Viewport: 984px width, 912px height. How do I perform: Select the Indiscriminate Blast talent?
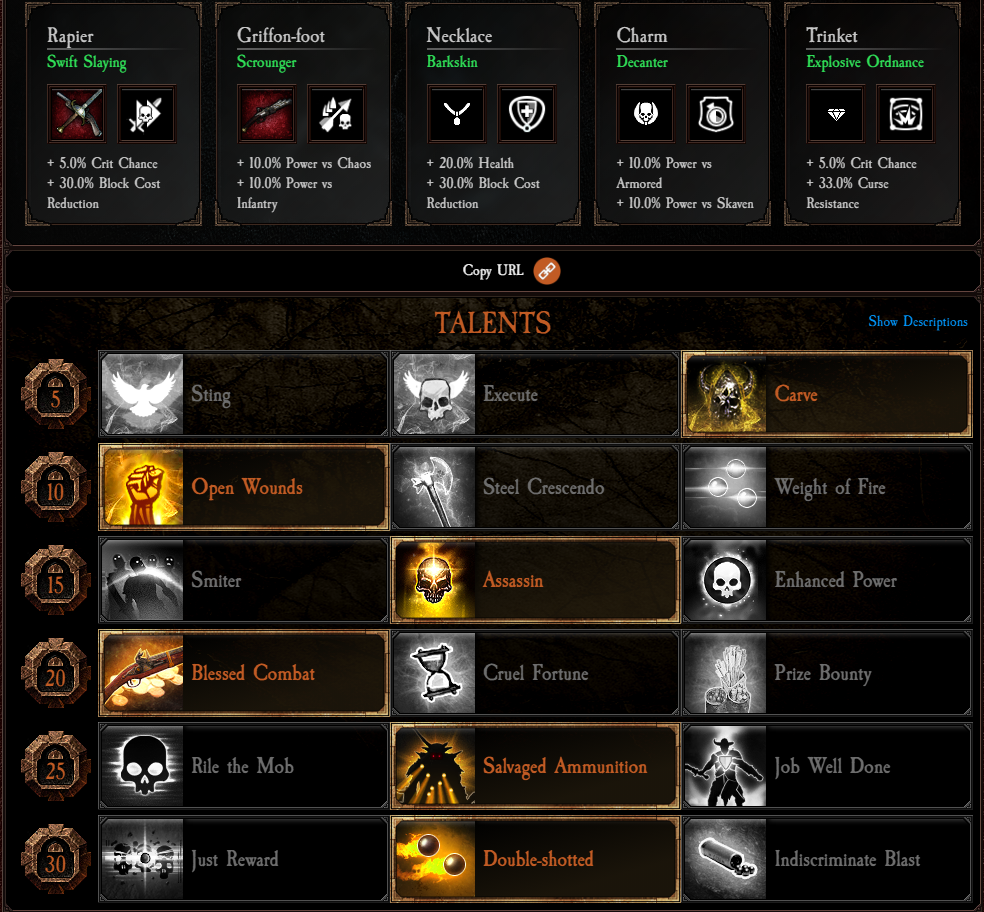pyautogui.click(x=827, y=859)
